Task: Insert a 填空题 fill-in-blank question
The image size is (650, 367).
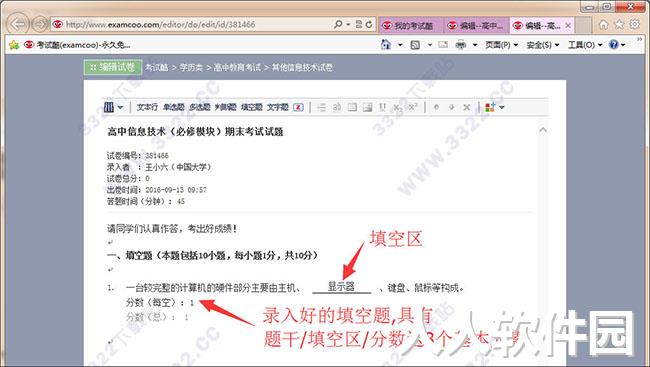Action: (x=252, y=107)
